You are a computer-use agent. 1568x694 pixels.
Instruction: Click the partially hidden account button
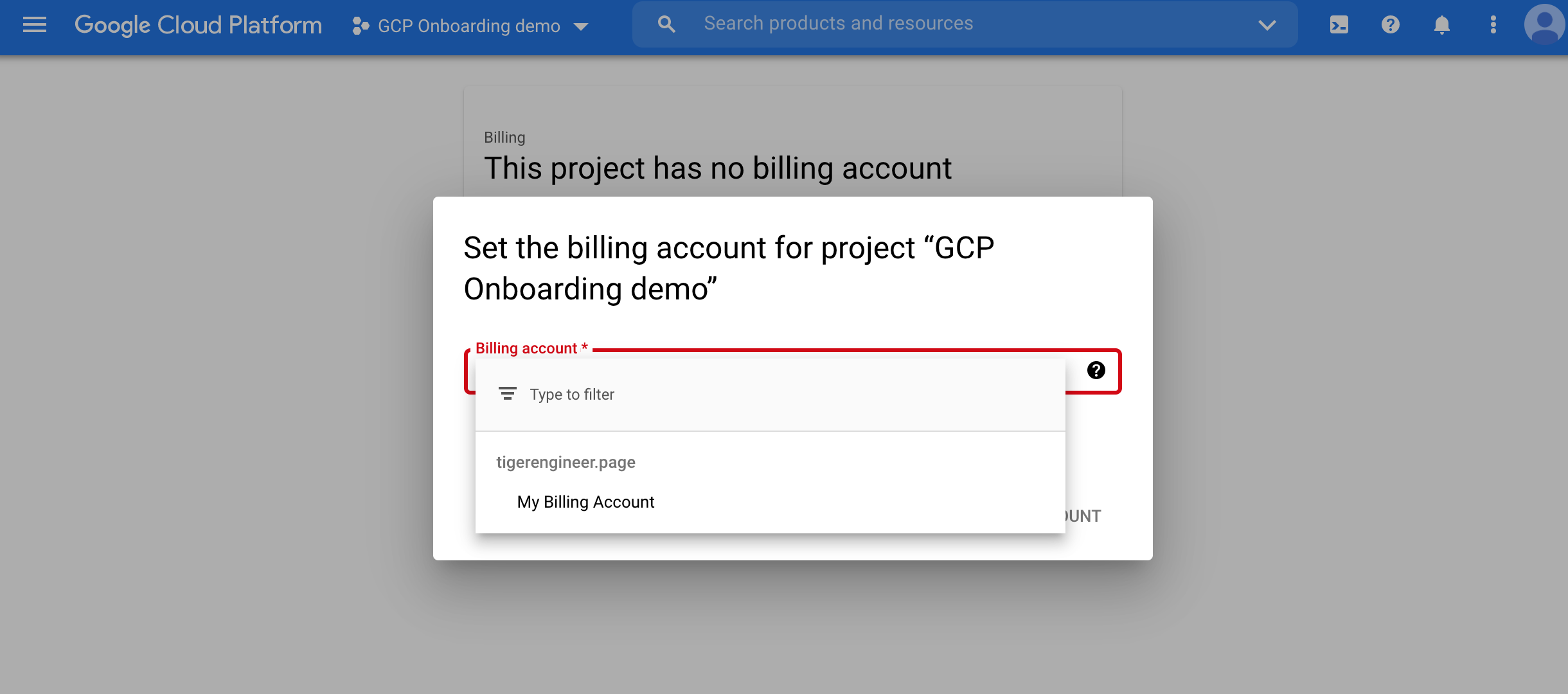(1080, 515)
